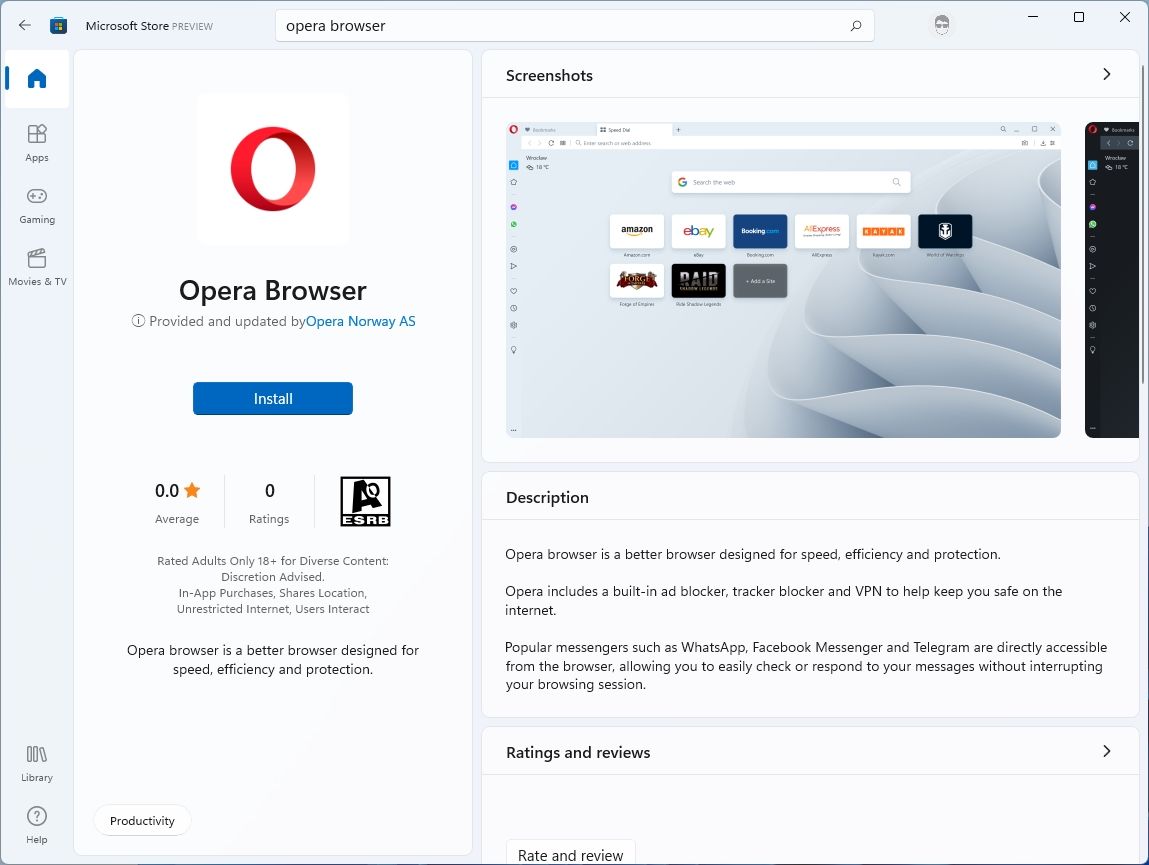Image resolution: width=1149 pixels, height=865 pixels.
Task: Open the Library
Action: (x=37, y=763)
